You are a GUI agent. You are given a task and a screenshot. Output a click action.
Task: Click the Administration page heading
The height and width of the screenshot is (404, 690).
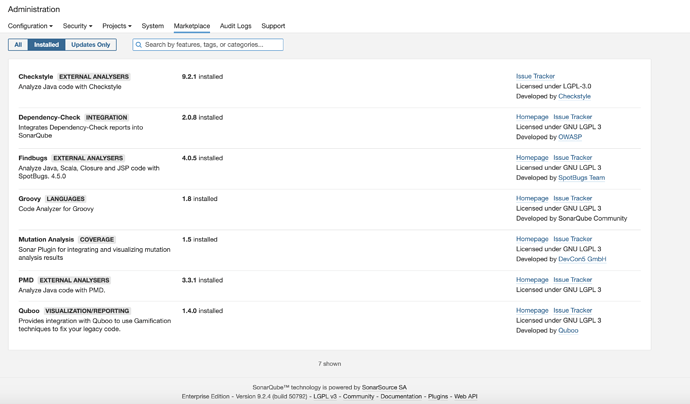tap(34, 9)
